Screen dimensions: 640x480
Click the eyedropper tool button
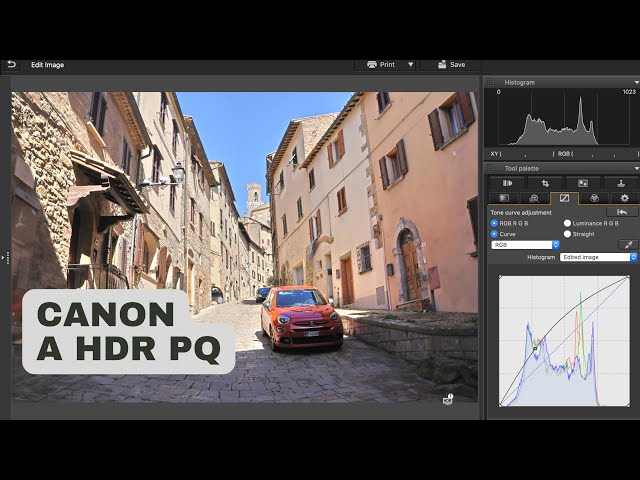(x=628, y=245)
